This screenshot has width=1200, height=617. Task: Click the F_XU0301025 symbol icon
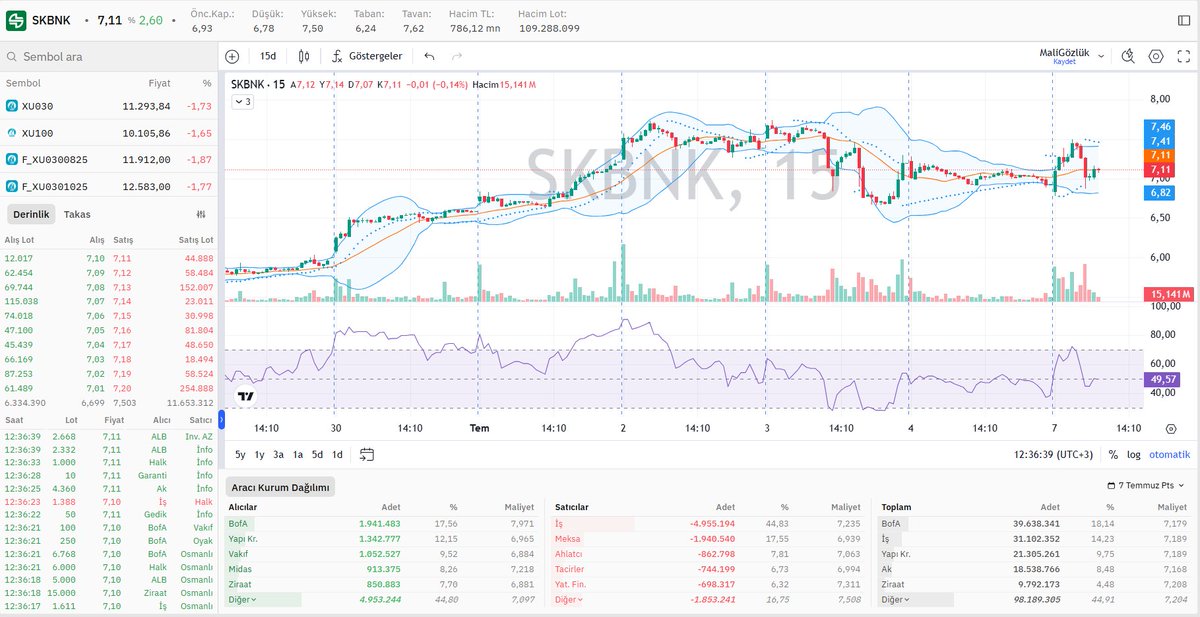12,186
